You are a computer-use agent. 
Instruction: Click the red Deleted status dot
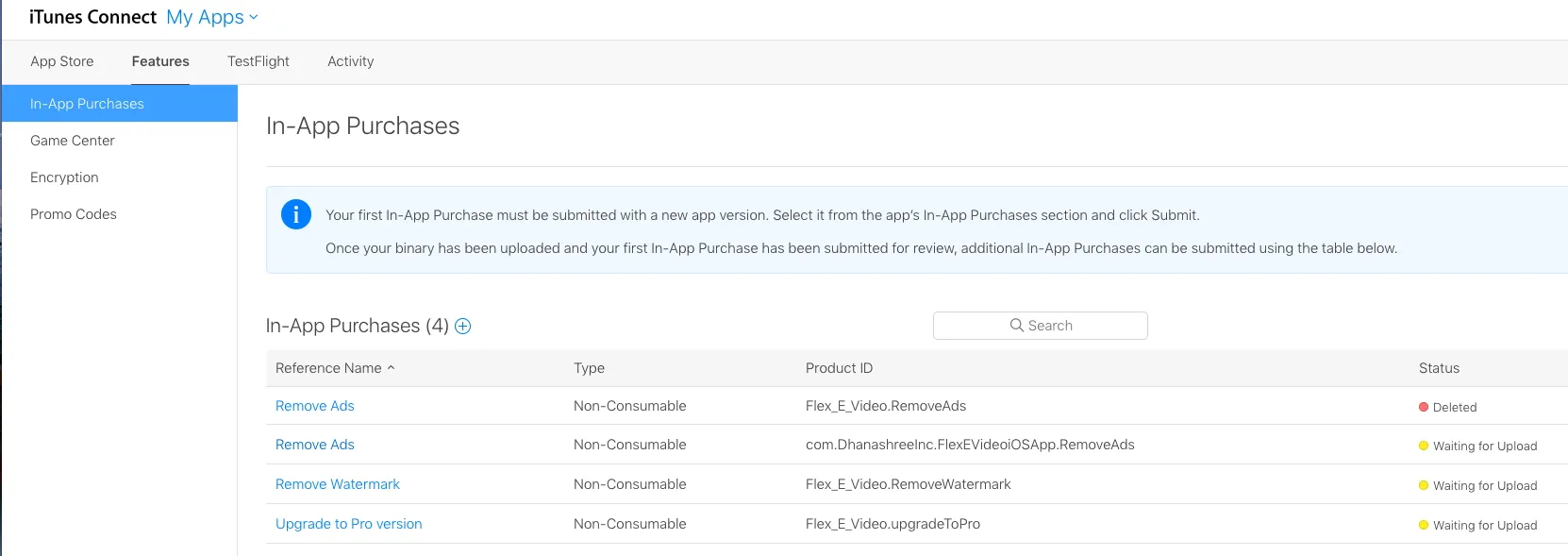pos(1424,407)
